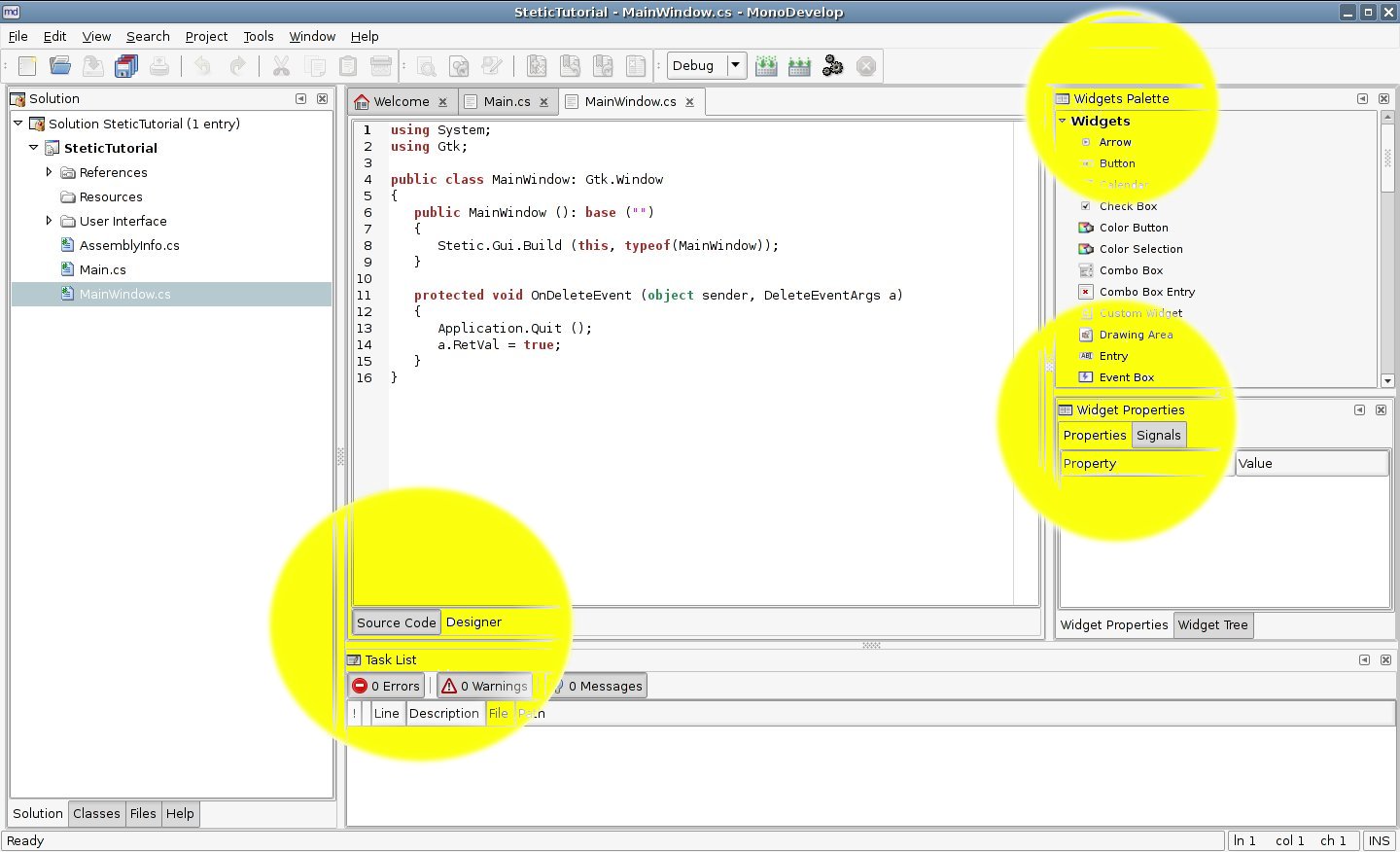Expand the References folder
The width and height of the screenshot is (1400, 852).
[x=49, y=172]
